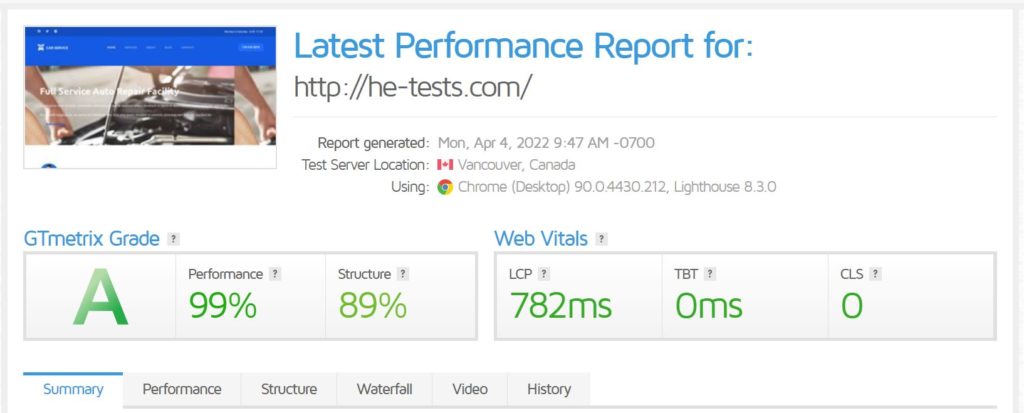Open the Waterfall tab
The height and width of the screenshot is (413, 1024).
coord(384,389)
